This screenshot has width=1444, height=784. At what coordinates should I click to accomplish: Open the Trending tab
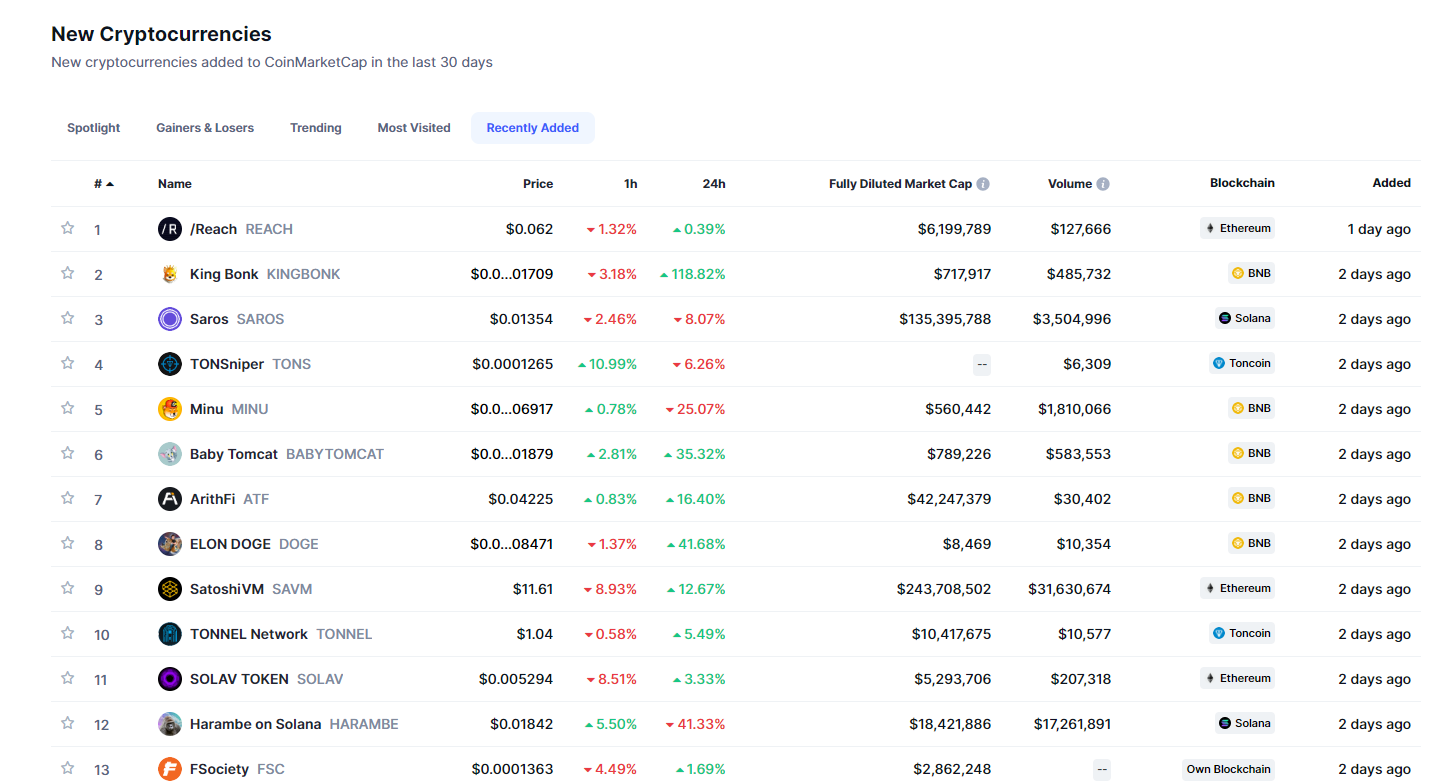point(316,128)
